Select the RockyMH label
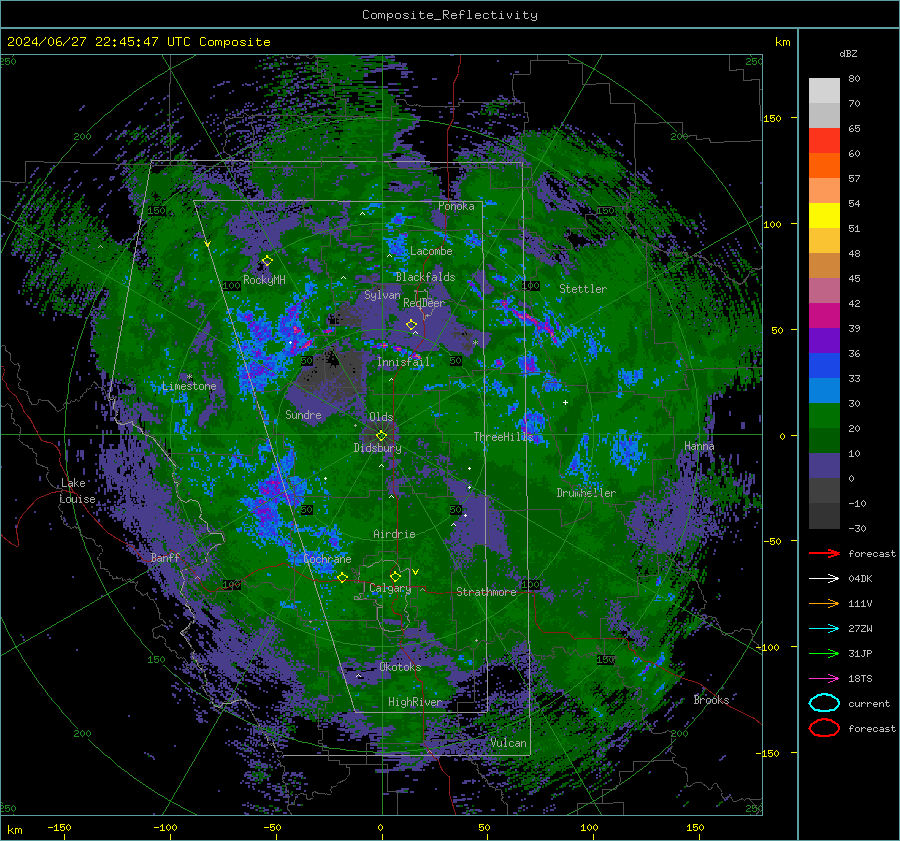900x841 pixels. (264, 280)
